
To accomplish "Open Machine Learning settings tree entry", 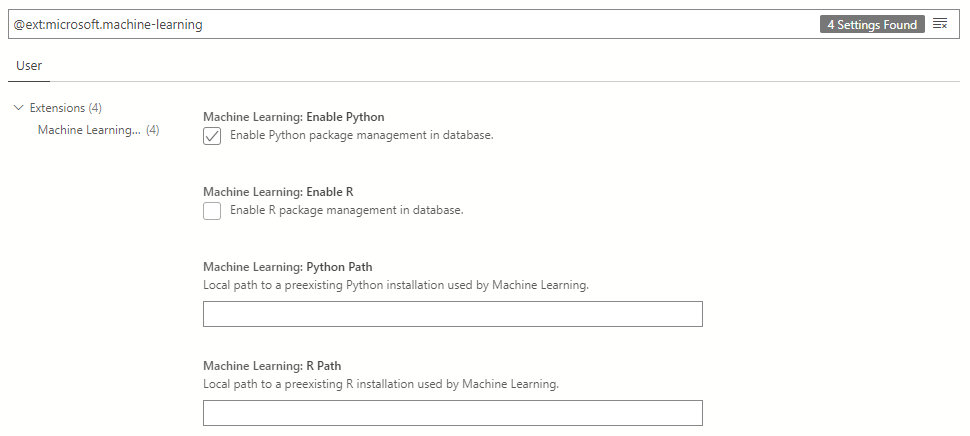I will coord(89,130).
